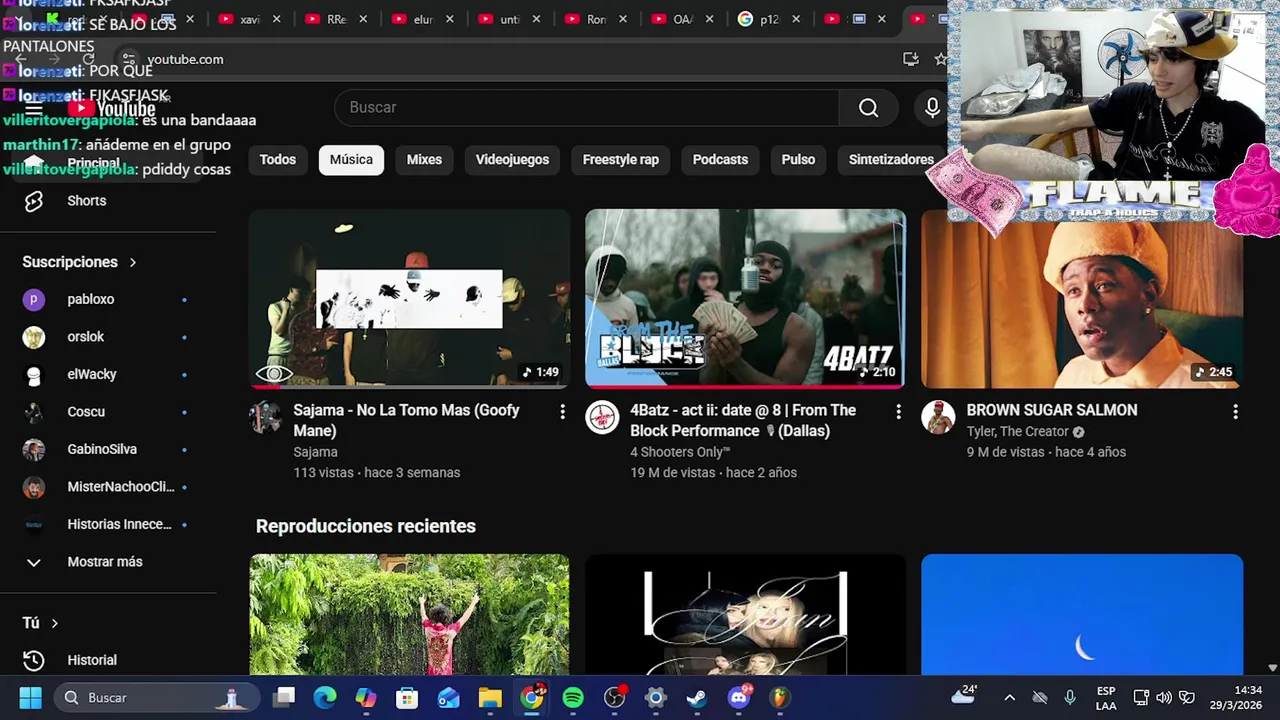Open the weather widget showing 24°

[965, 696]
